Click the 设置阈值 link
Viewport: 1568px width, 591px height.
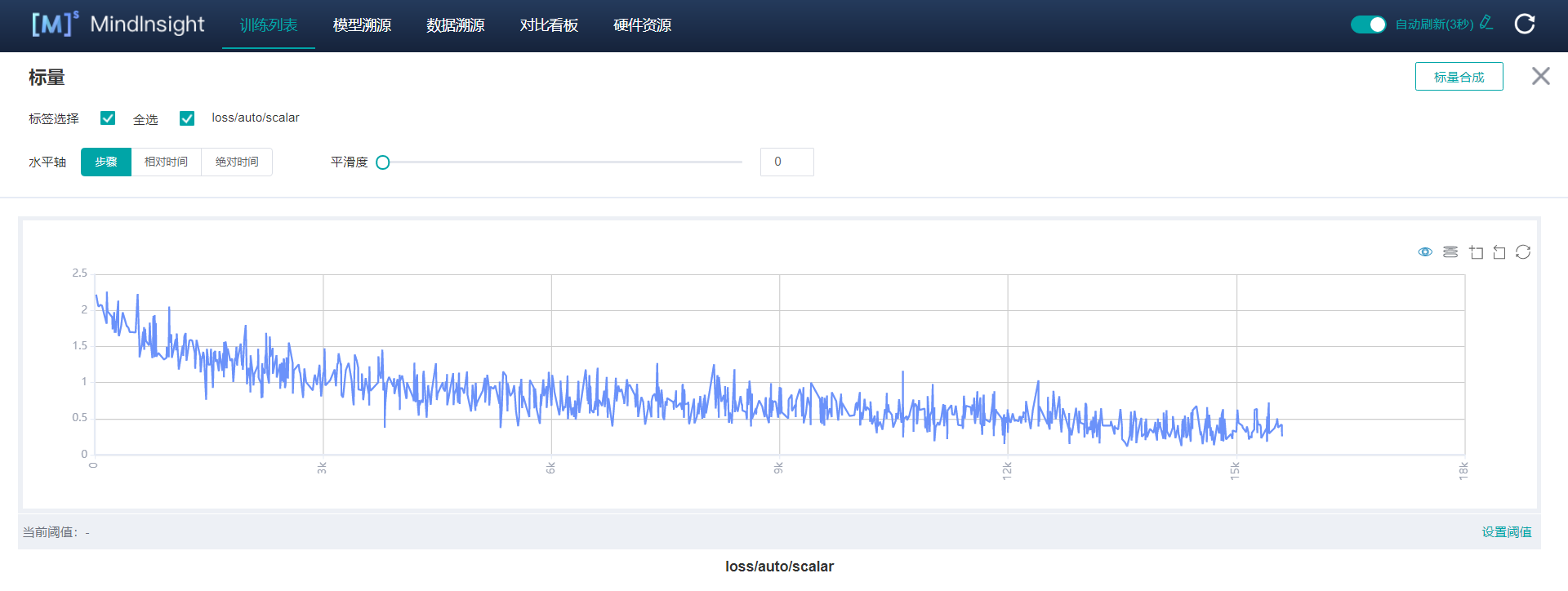1507,532
